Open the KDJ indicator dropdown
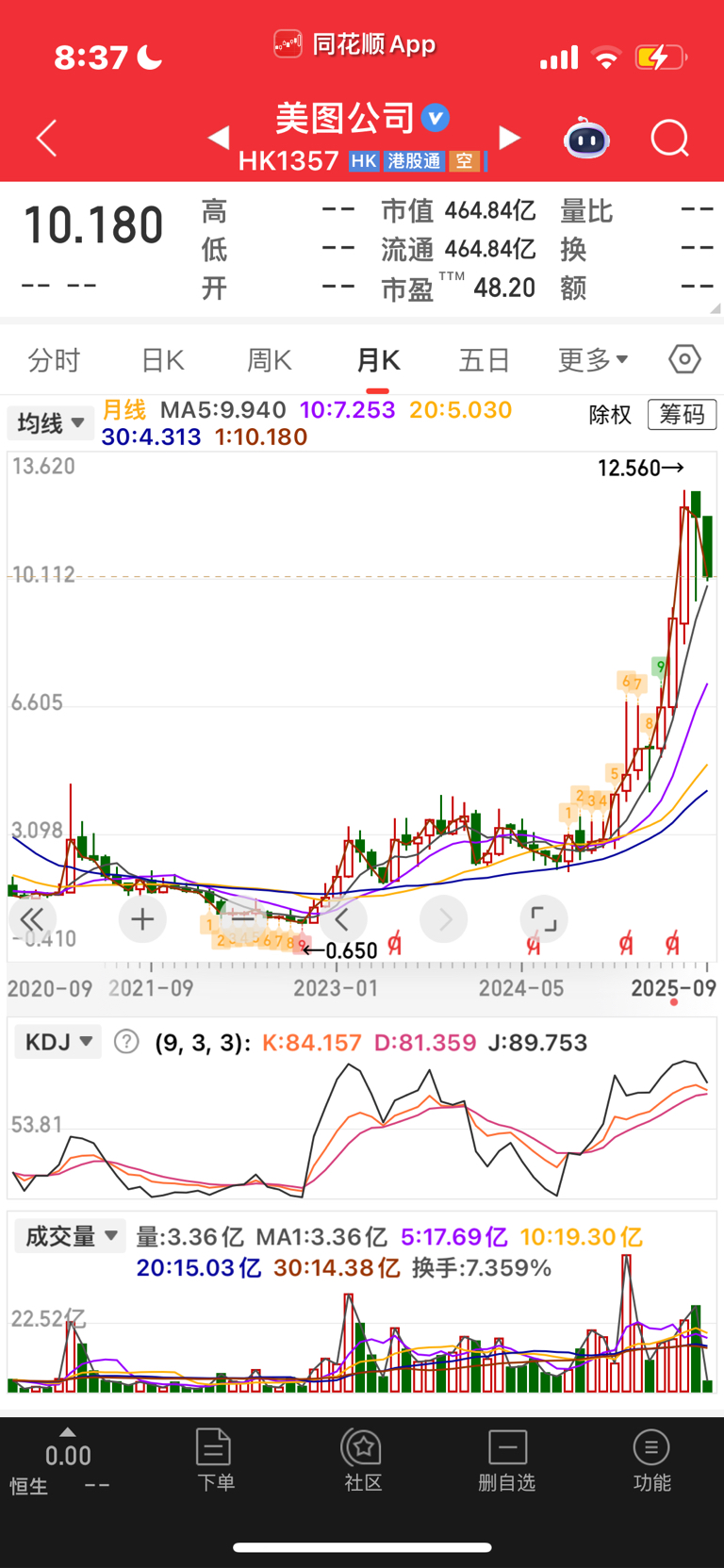Viewport: 724px width, 1568px height. click(x=58, y=1042)
